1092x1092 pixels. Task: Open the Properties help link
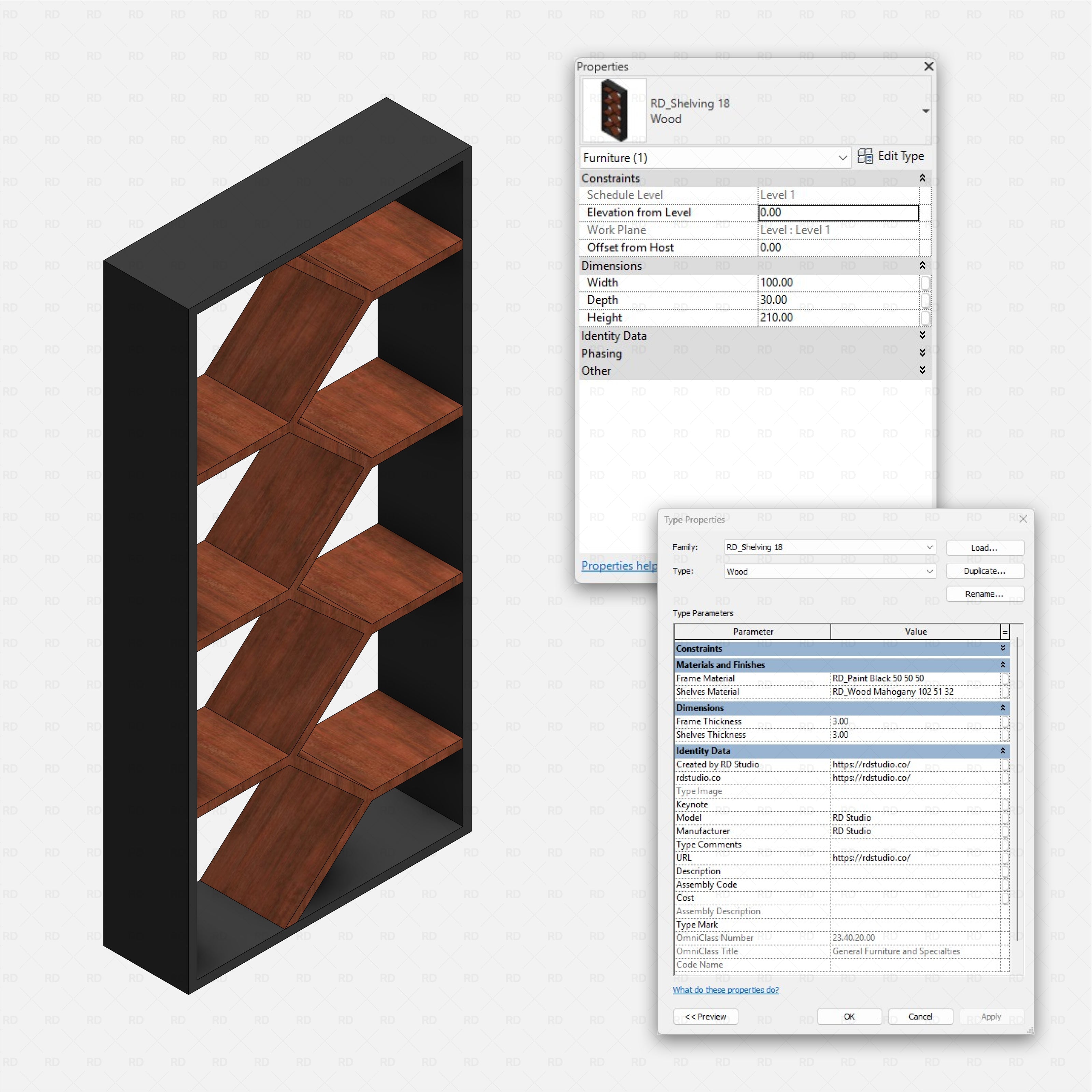(619, 565)
